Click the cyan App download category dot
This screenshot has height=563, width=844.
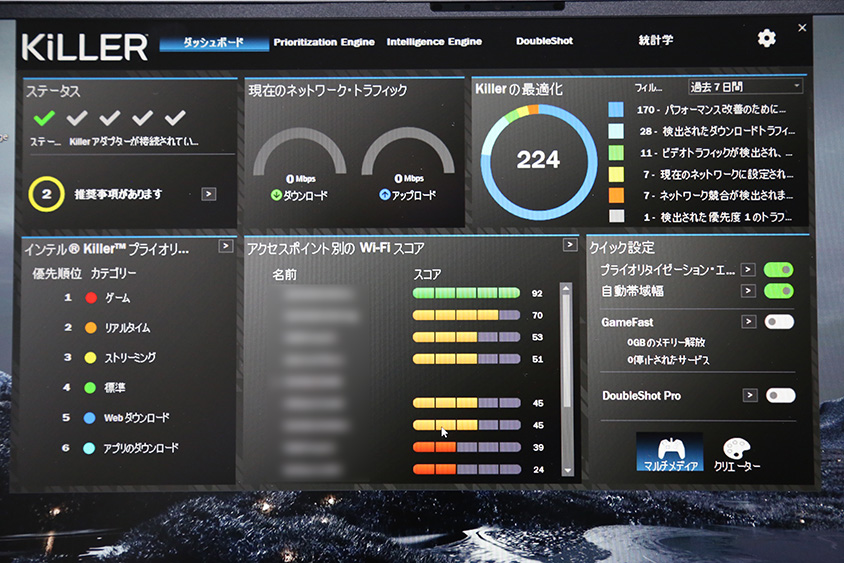tap(89, 448)
